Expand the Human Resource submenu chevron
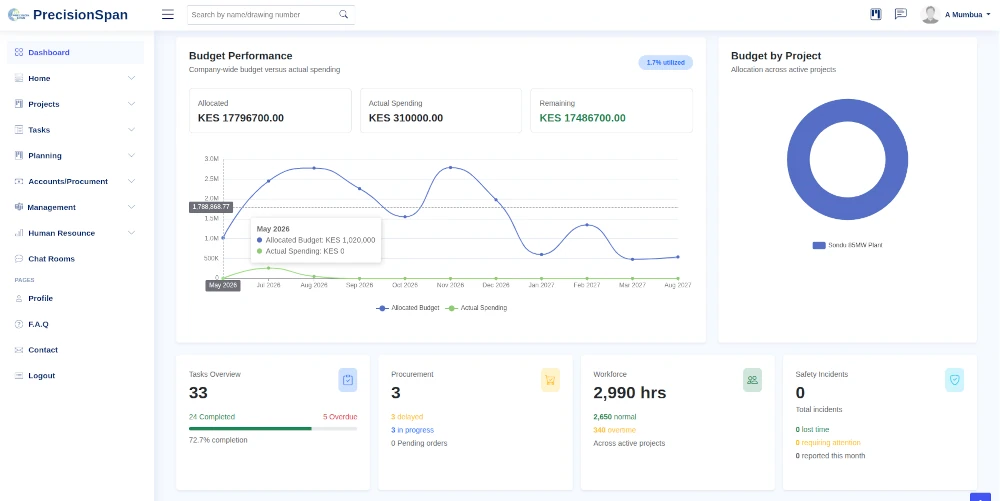This screenshot has width=1000, height=501. (131, 233)
